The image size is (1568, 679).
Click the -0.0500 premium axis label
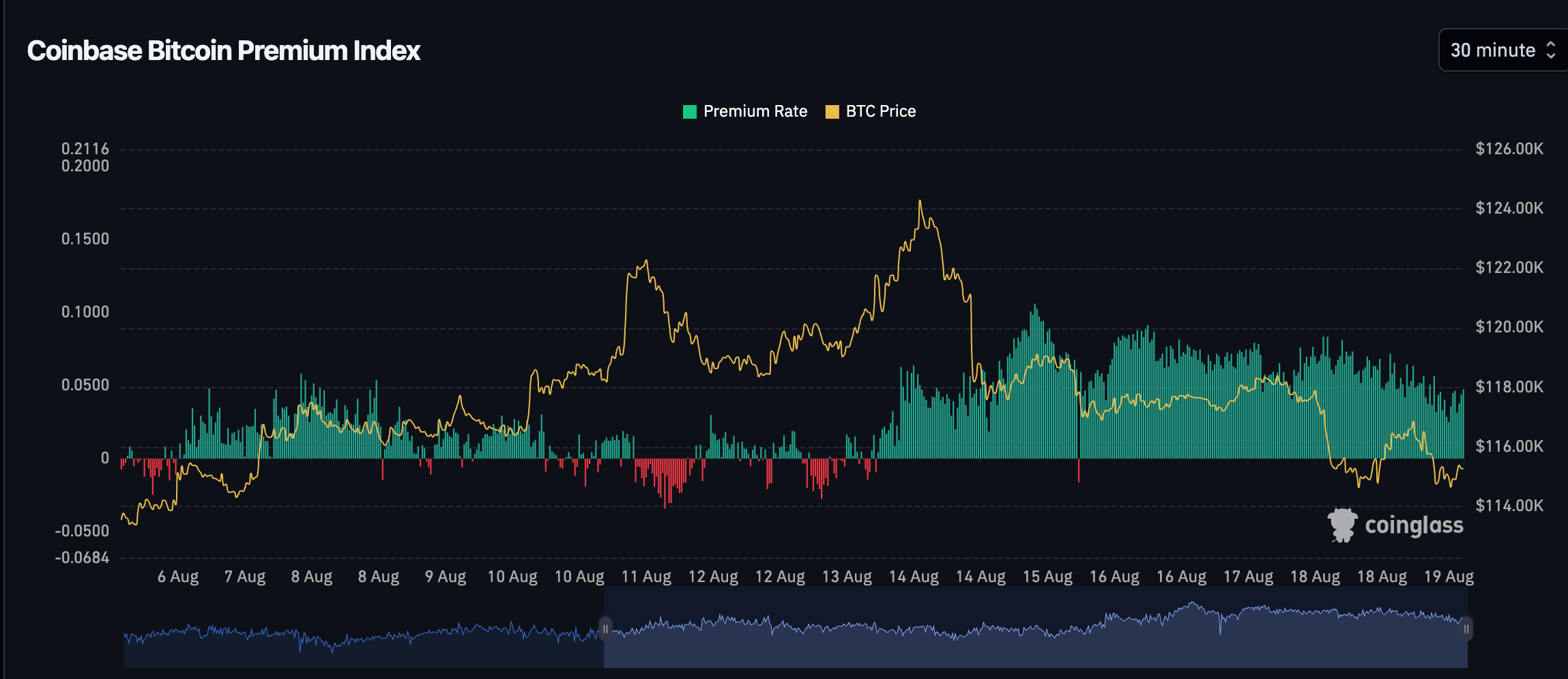[82, 531]
